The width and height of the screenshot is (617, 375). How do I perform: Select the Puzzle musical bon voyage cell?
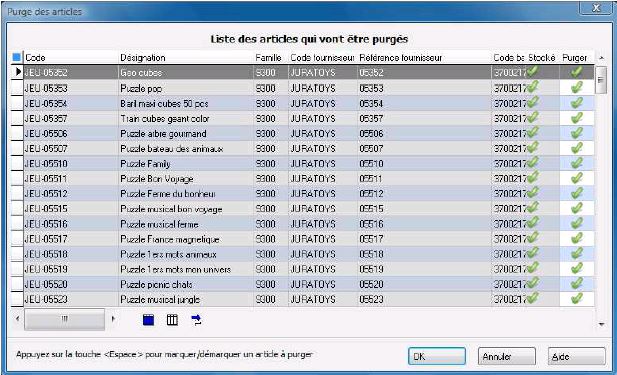186,209
